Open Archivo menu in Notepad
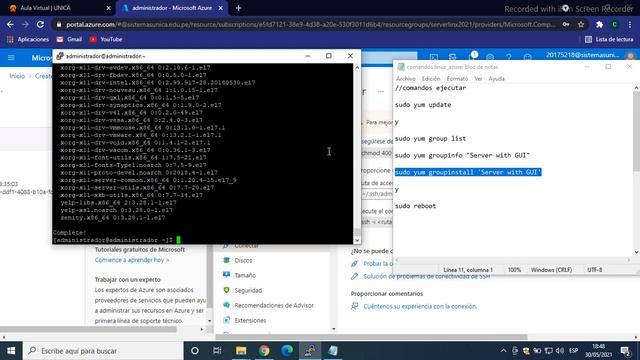Image resolution: width=640 pixels, height=360 pixels. pos(406,78)
